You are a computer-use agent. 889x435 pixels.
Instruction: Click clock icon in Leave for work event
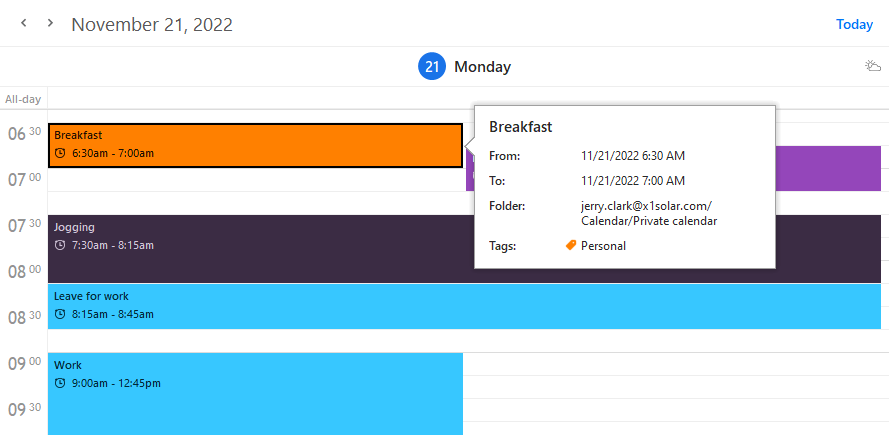[x=61, y=314]
